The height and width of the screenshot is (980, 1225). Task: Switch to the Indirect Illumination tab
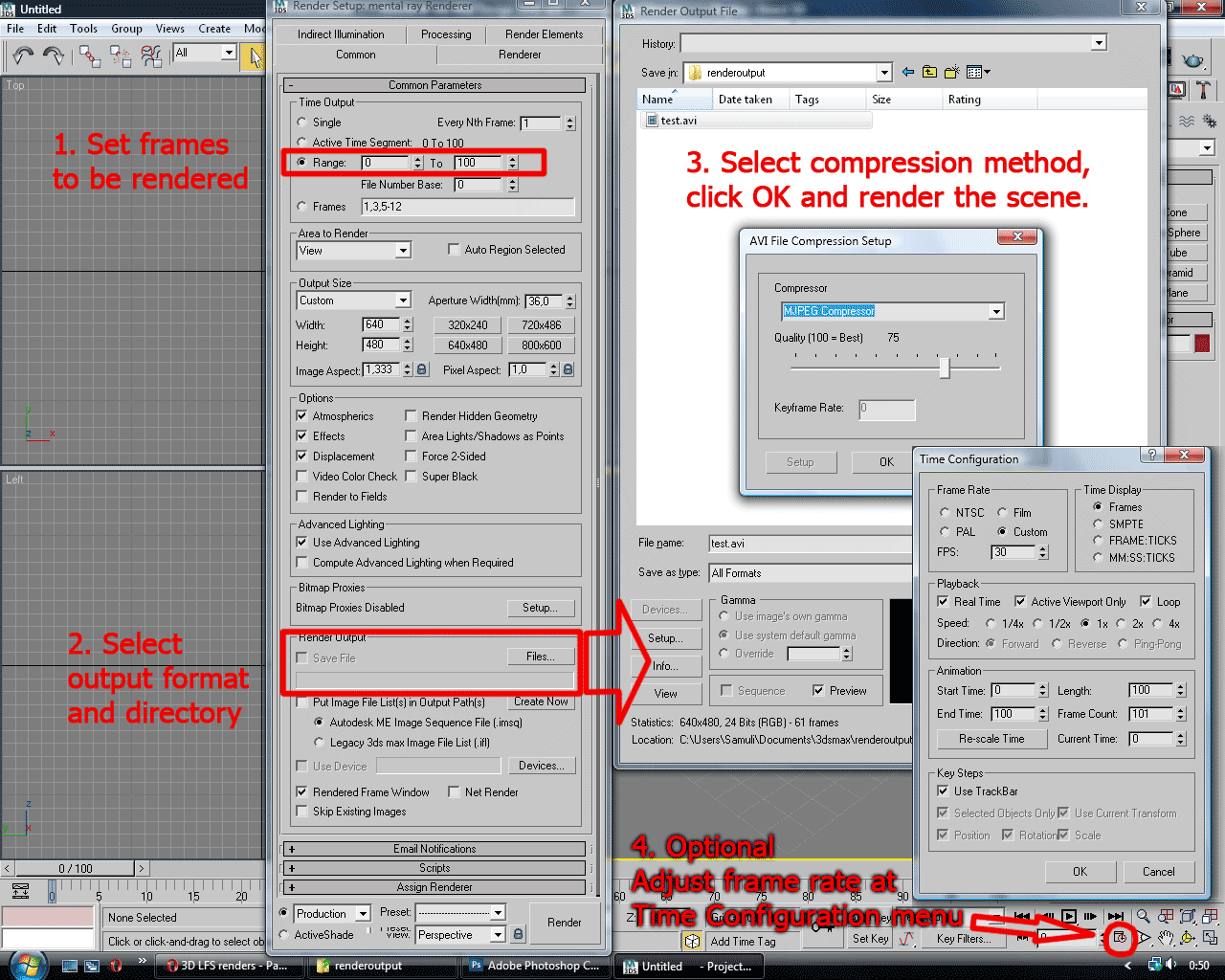click(x=341, y=34)
